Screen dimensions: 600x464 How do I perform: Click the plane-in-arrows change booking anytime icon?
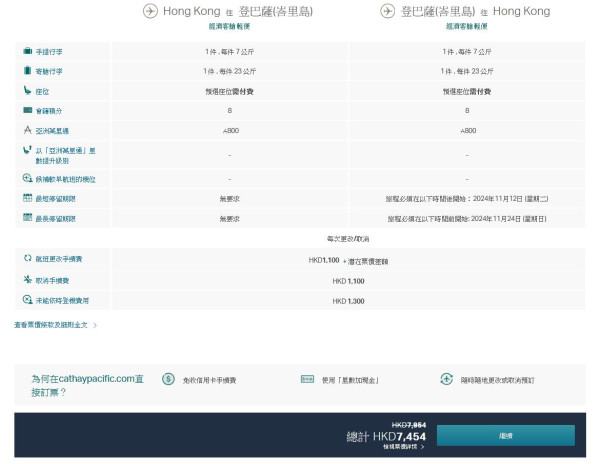pos(447,379)
